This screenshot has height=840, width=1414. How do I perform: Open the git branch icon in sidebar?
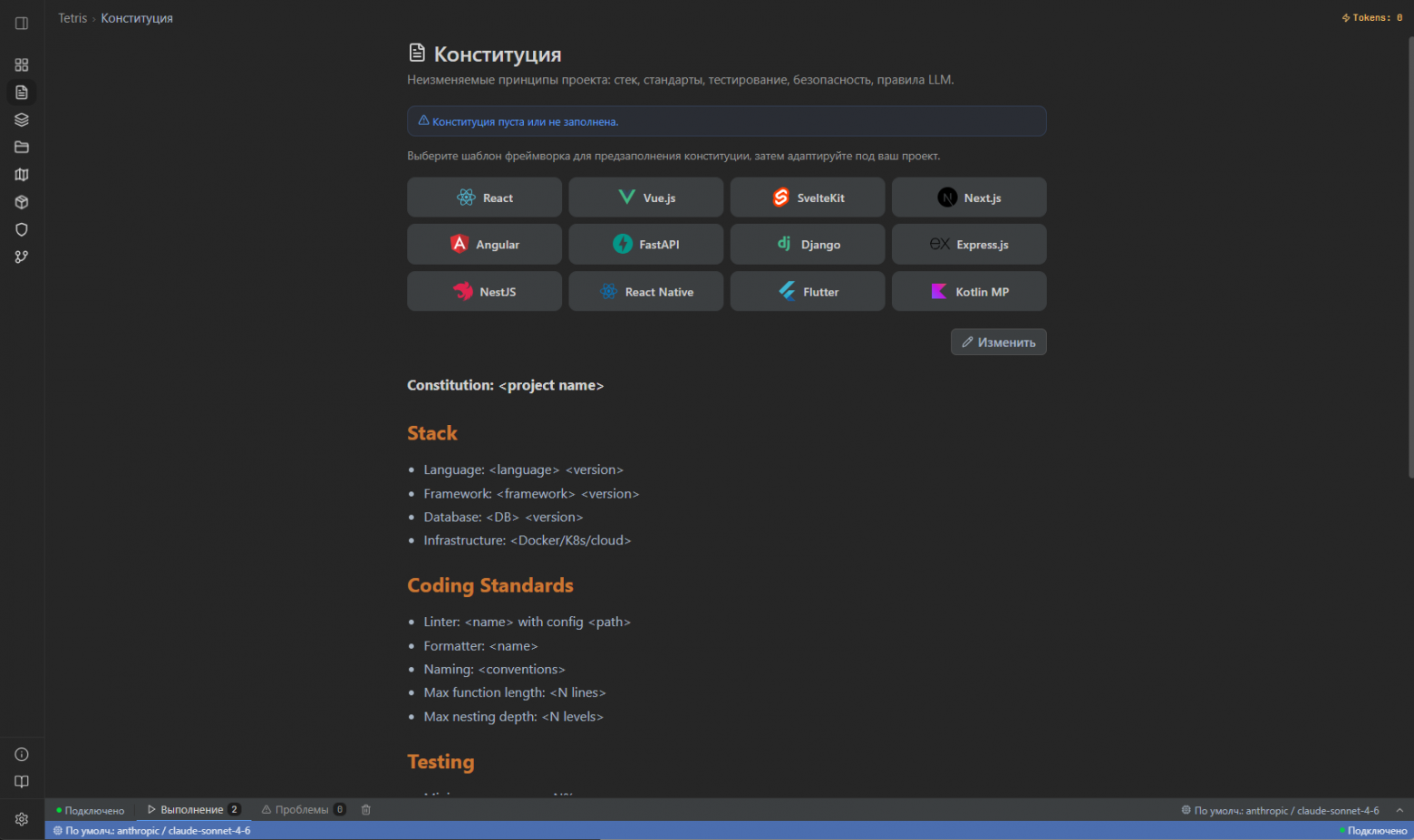(22, 257)
